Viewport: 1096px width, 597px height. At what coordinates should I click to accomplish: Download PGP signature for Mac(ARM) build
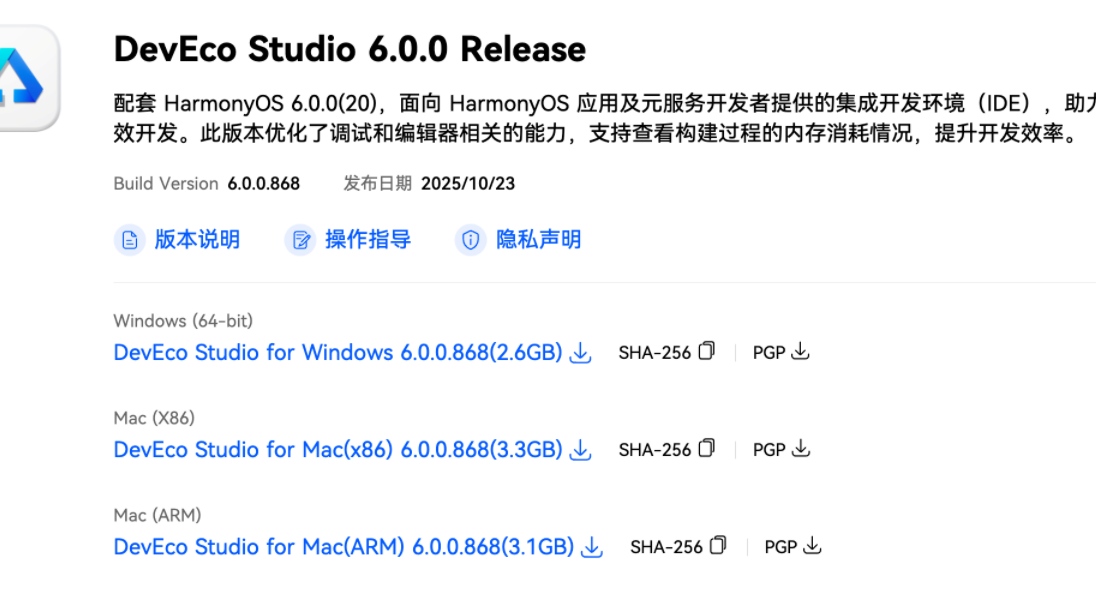click(x=812, y=545)
